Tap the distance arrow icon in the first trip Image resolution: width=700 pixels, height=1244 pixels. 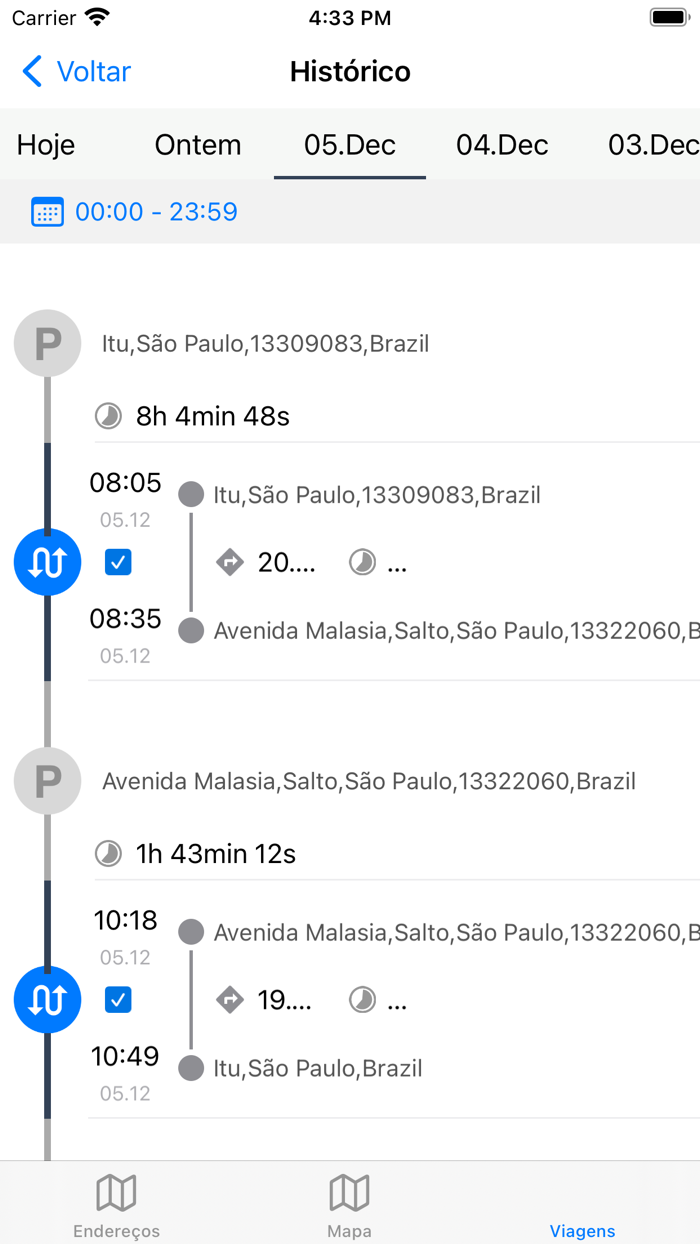[230, 562]
